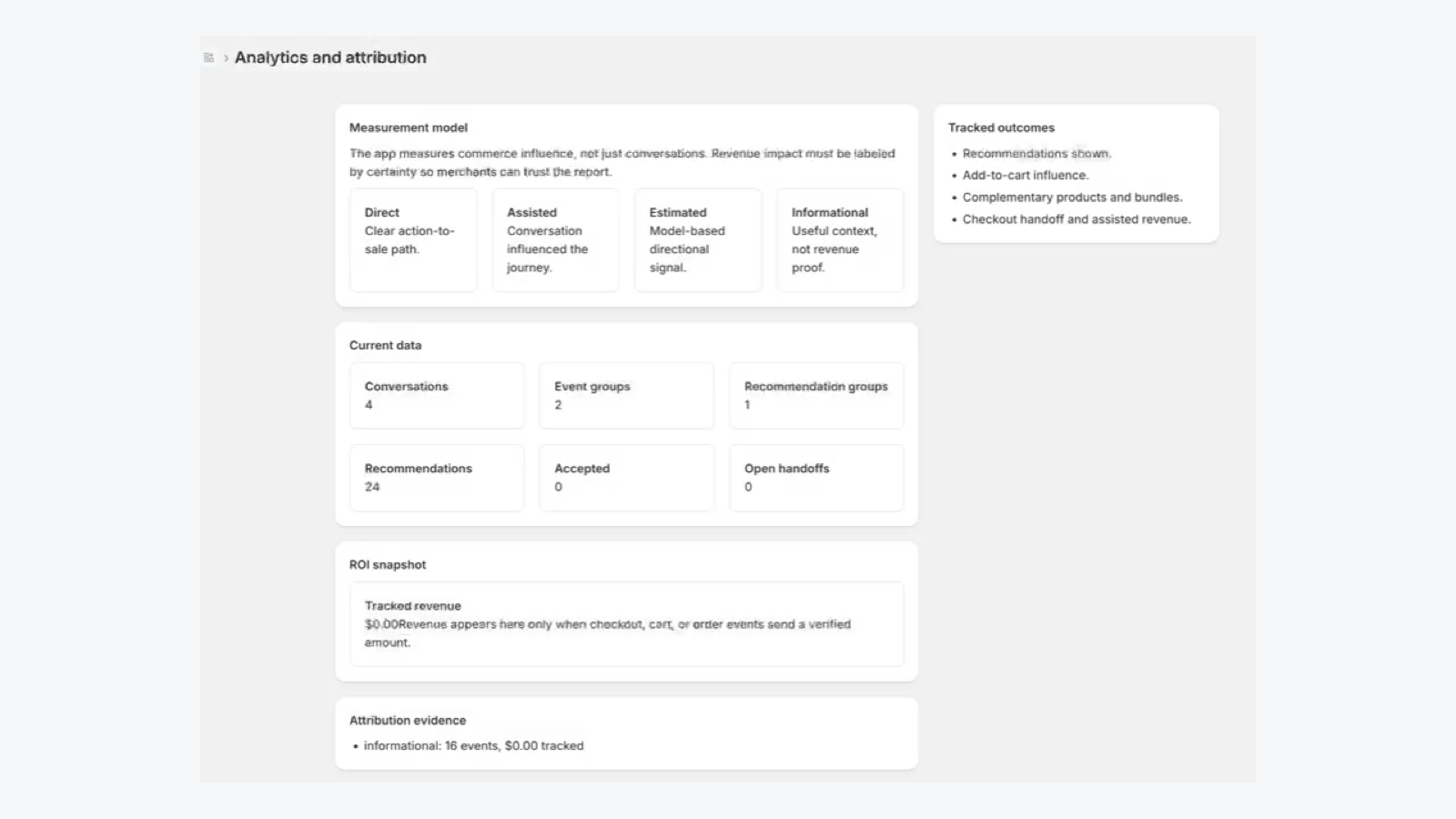The height and width of the screenshot is (819, 1456).
Task: Click the breadcrumb chevron separator
Action: tap(226, 57)
